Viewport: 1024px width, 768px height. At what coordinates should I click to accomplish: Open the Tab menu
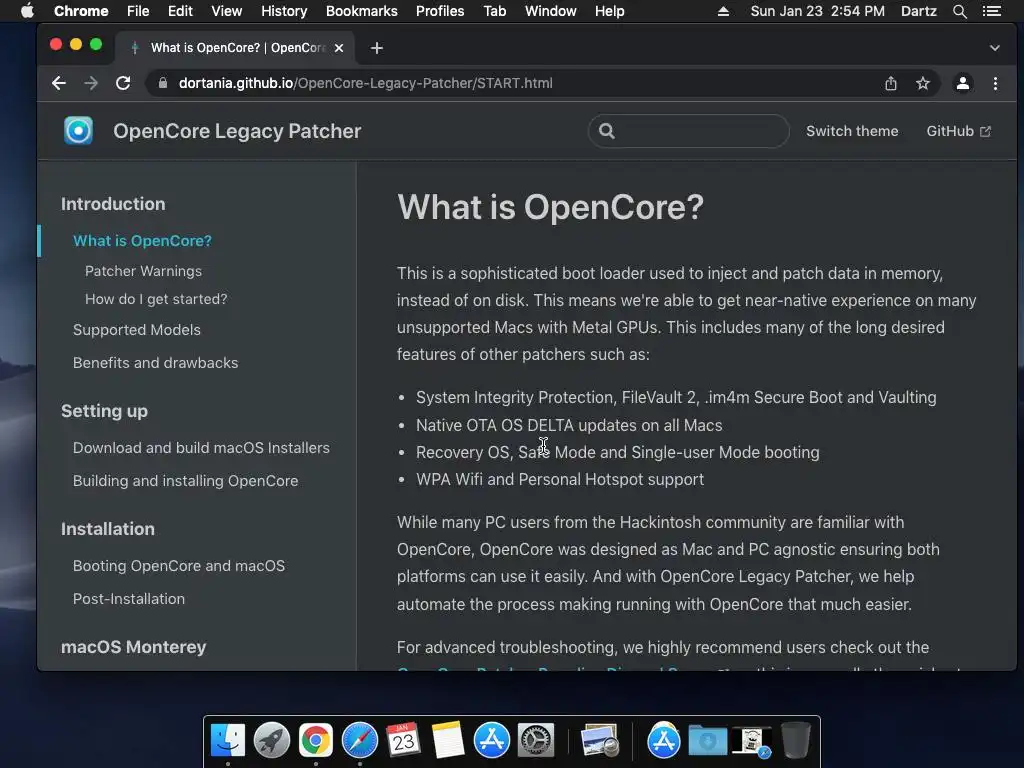pyautogui.click(x=494, y=11)
